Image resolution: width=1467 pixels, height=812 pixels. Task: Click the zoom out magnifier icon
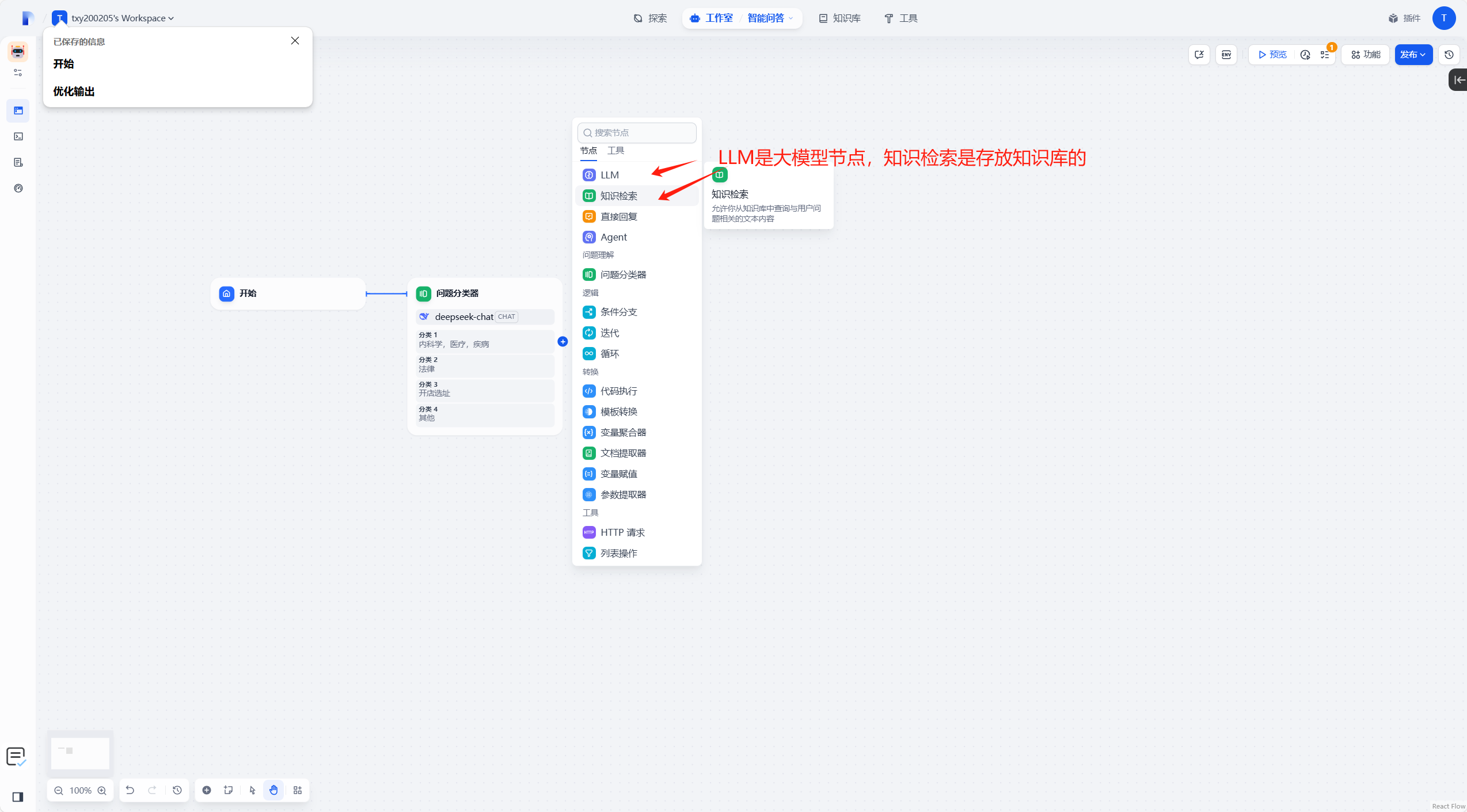point(59,791)
